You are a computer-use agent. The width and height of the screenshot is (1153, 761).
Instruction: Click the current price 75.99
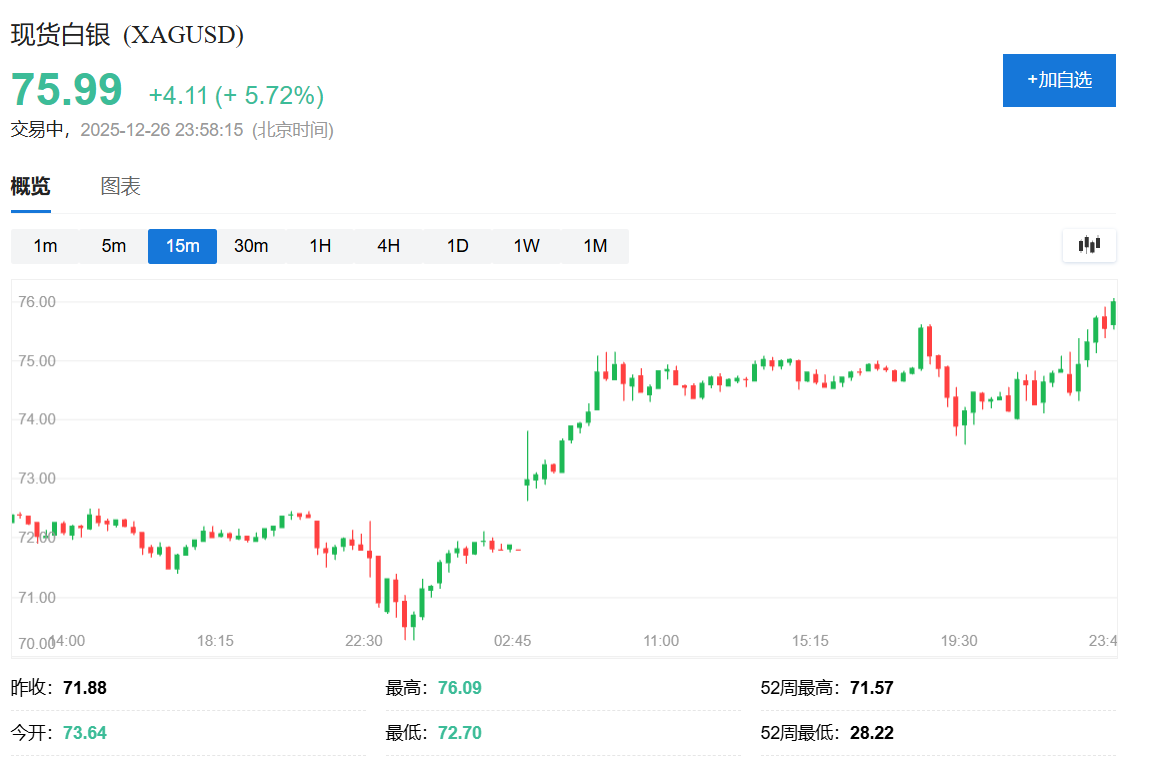coord(67,90)
